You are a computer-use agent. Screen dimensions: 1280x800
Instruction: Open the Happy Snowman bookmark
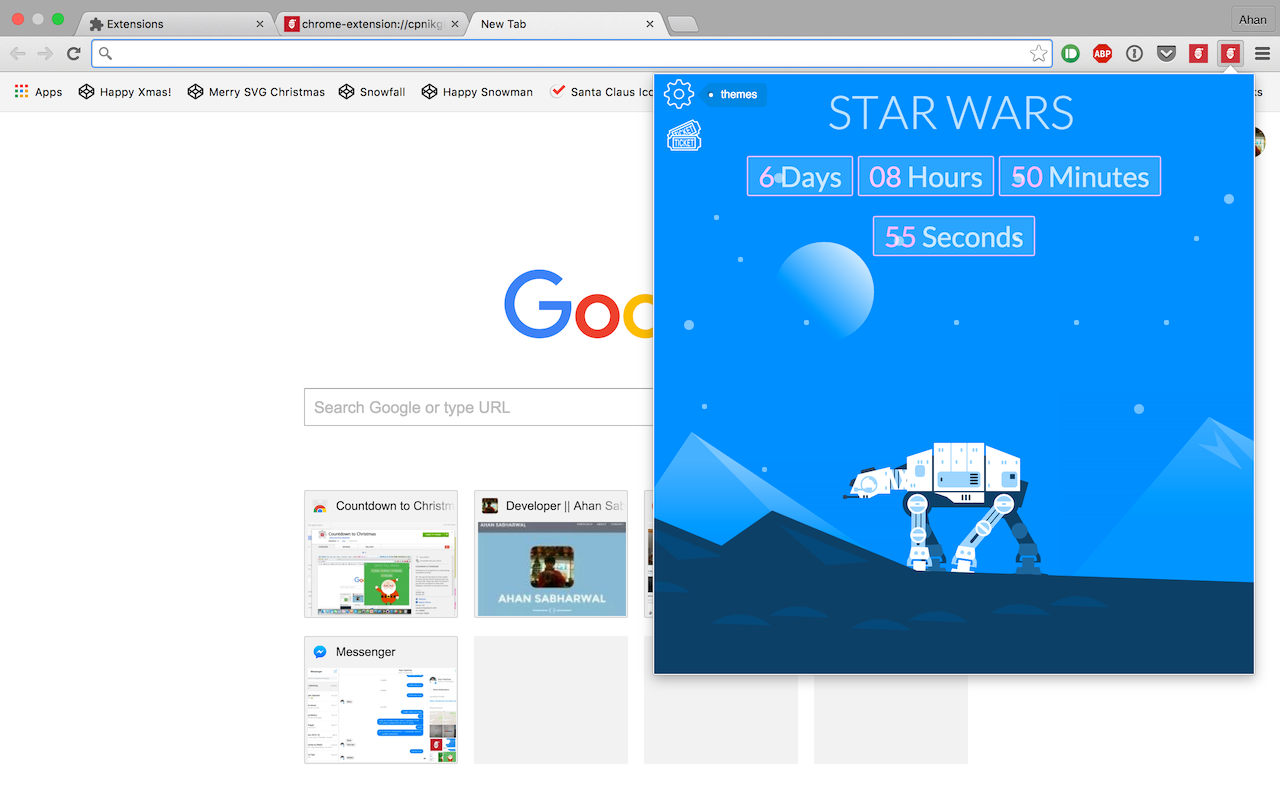tap(477, 92)
